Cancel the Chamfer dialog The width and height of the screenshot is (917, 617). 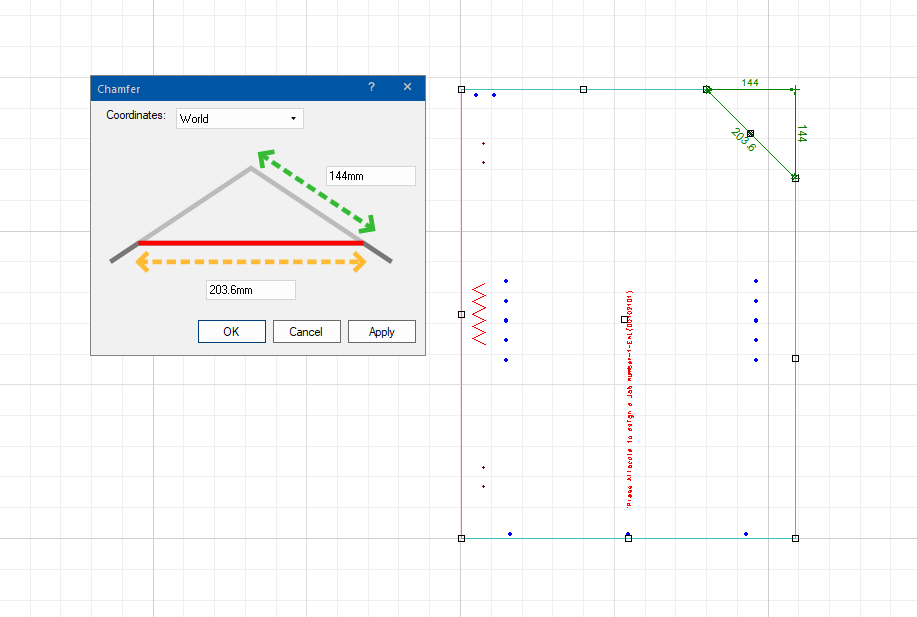click(306, 332)
